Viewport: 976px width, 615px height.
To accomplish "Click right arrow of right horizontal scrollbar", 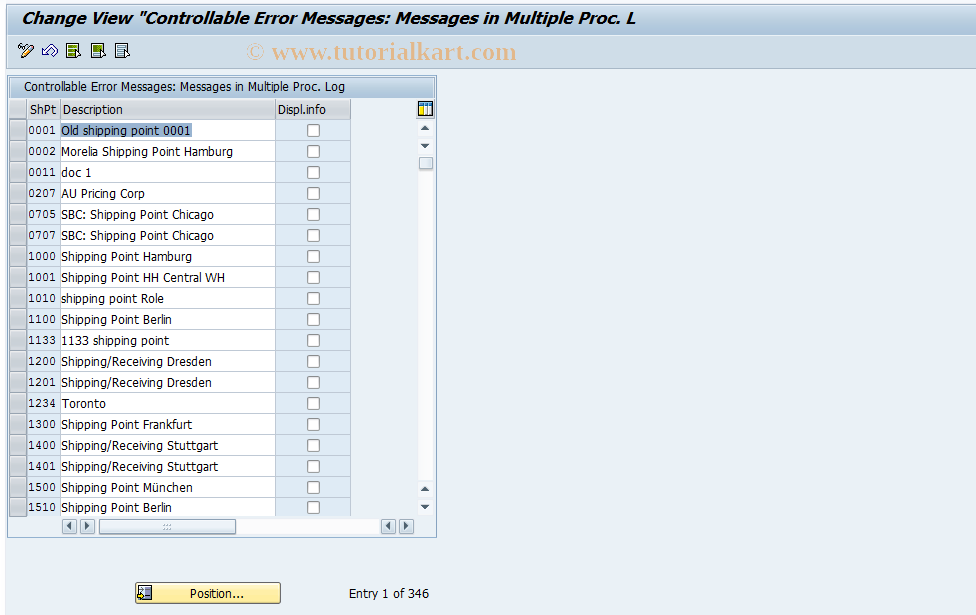I will [406, 526].
